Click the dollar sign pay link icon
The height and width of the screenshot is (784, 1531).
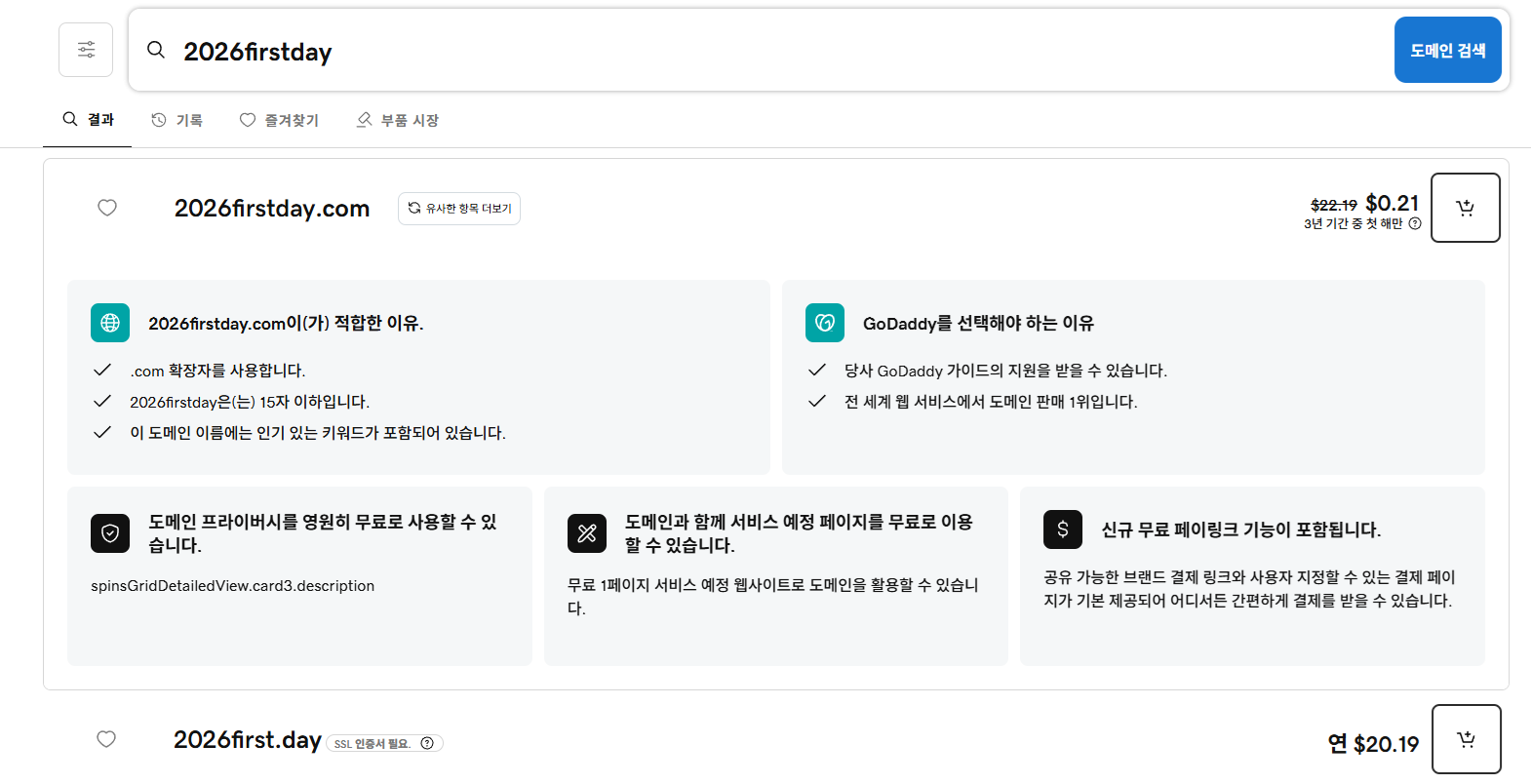pyautogui.click(x=1063, y=529)
